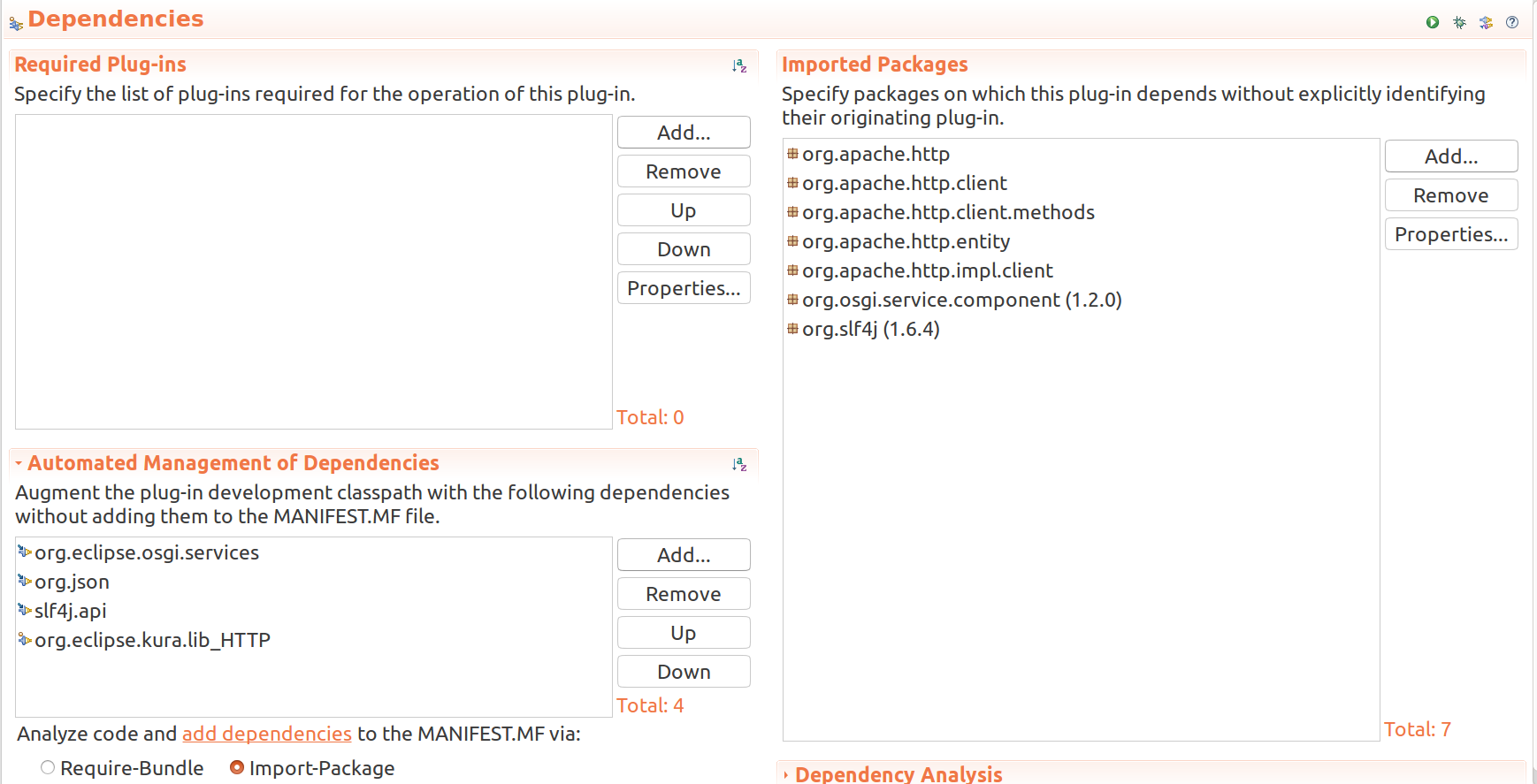Image resolution: width=1537 pixels, height=784 pixels.
Task: Open Properties... for Imported Packages
Action: (1450, 234)
